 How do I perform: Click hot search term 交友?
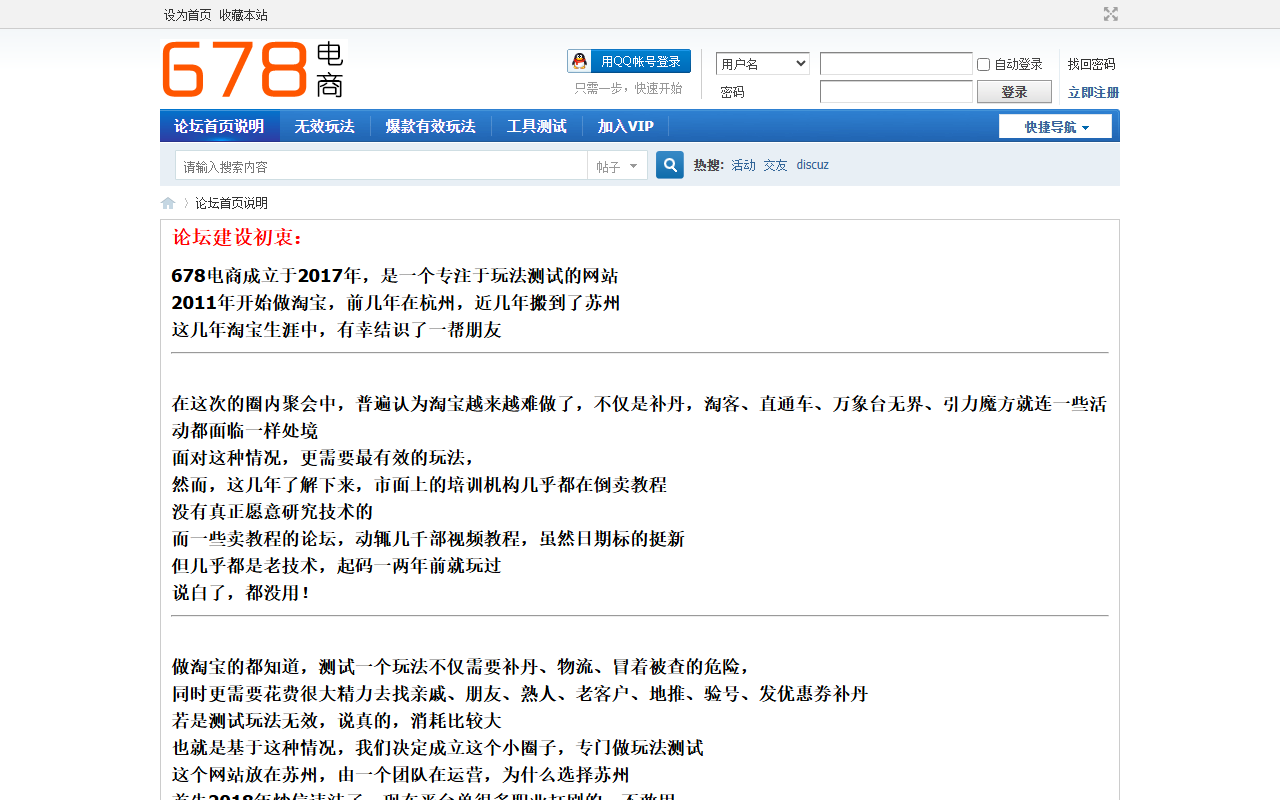[x=775, y=165]
